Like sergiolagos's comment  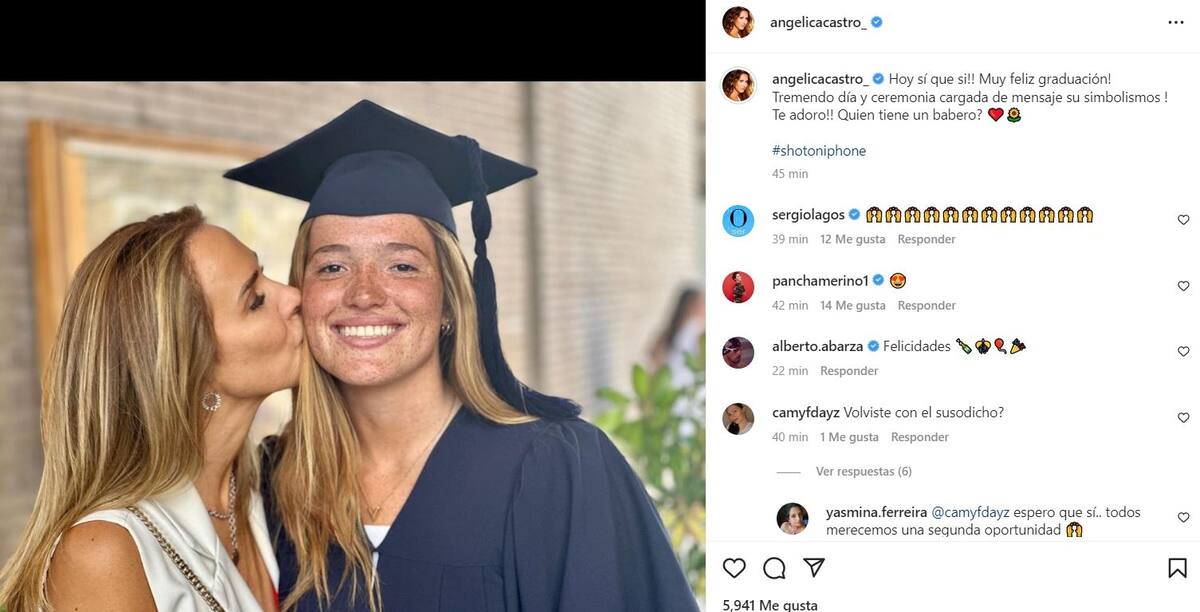[x=1183, y=220]
